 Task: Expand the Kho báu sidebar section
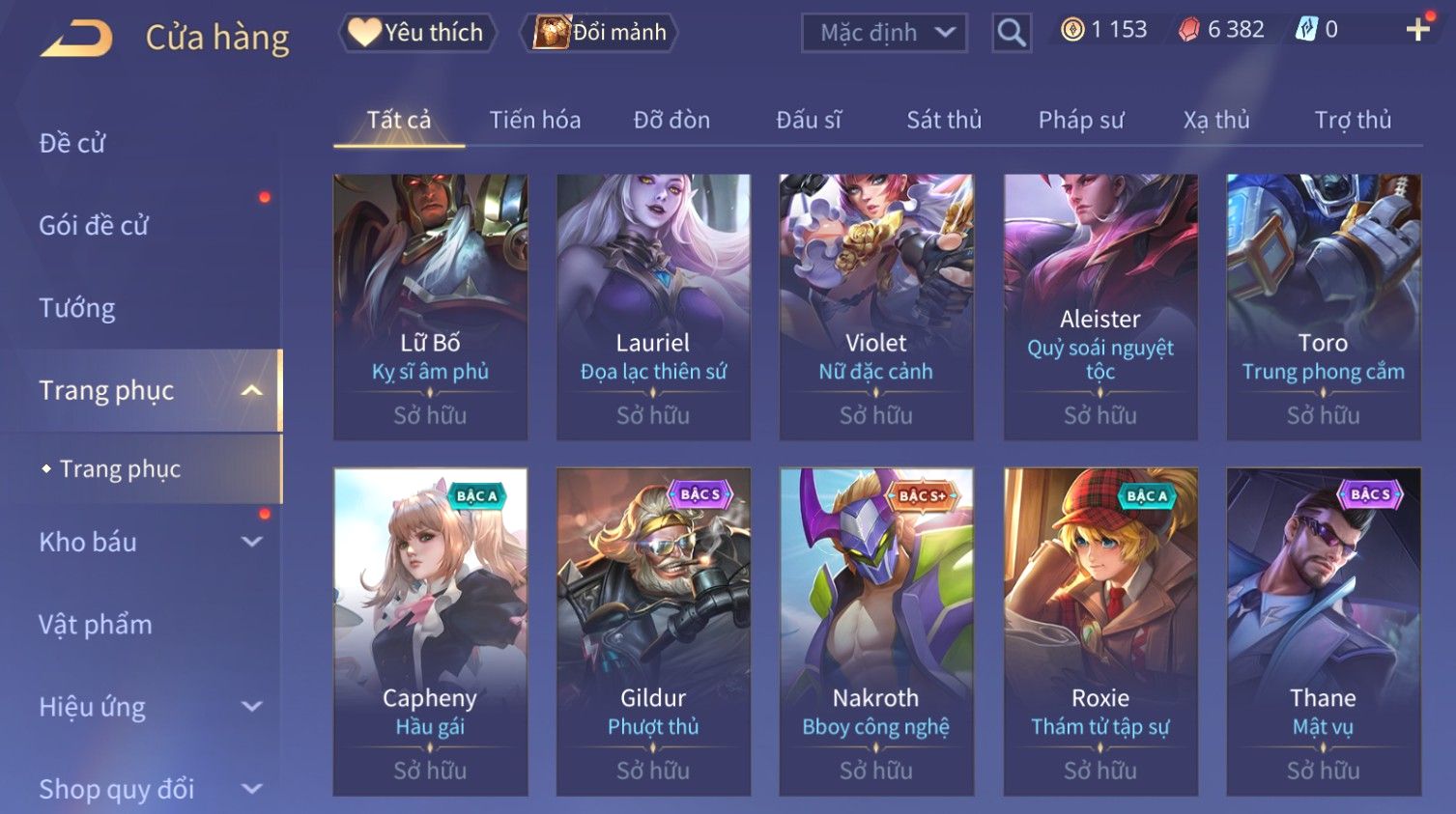(252, 543)
